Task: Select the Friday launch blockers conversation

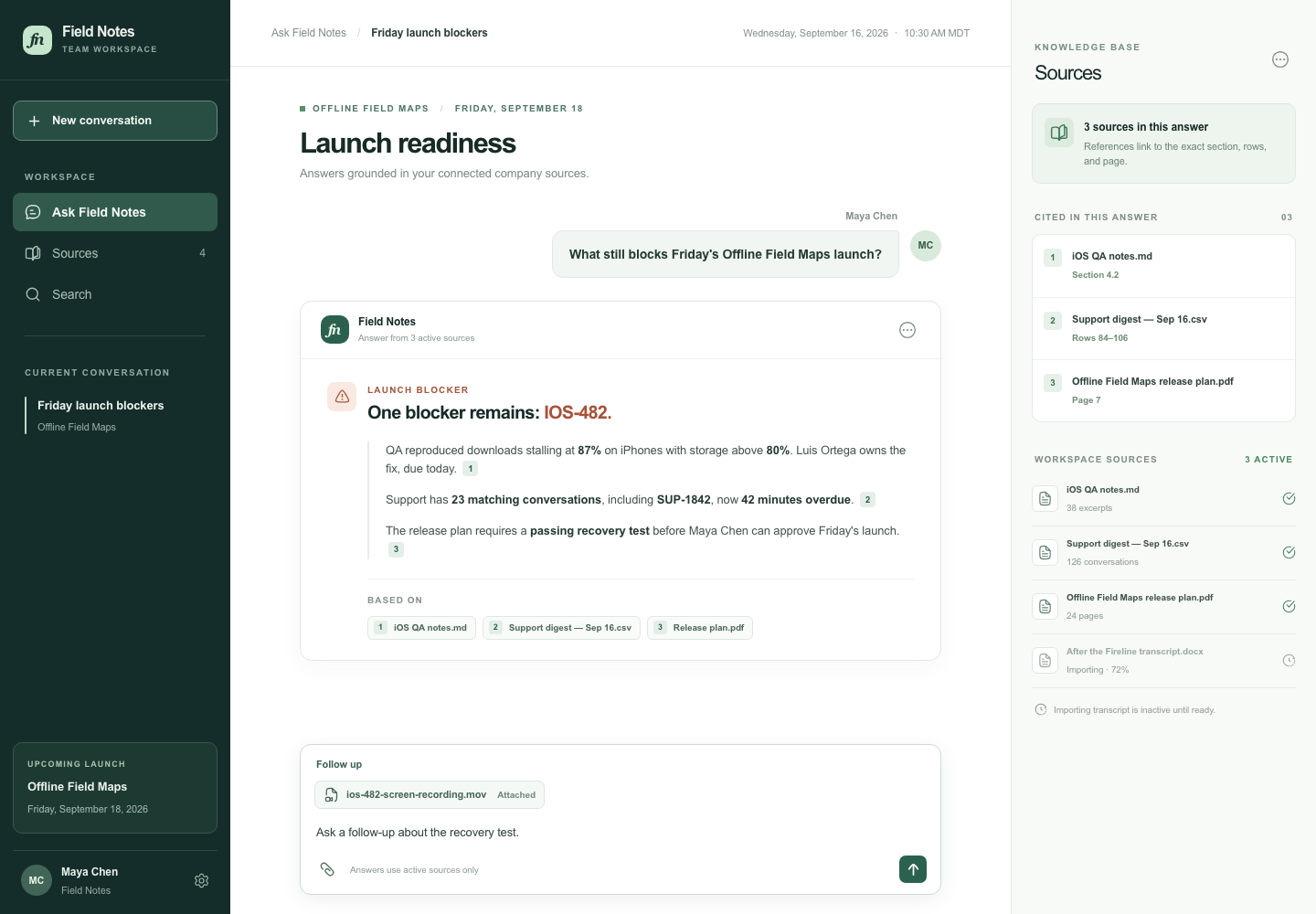Action: pyautogui.click(x=115, y=415)
